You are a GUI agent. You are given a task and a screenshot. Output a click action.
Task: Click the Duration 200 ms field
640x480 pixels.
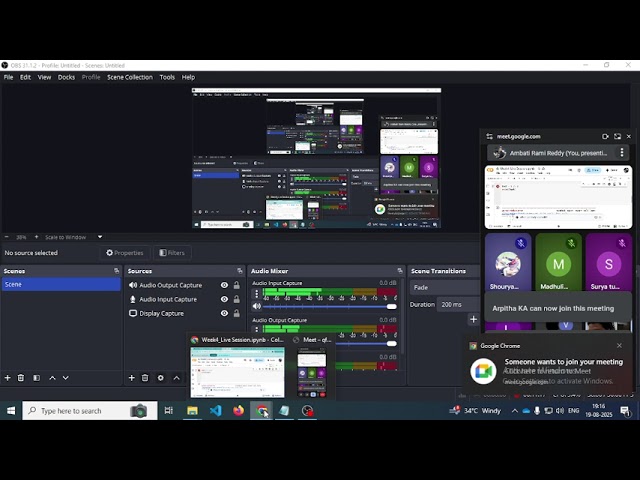coord(459,304)
